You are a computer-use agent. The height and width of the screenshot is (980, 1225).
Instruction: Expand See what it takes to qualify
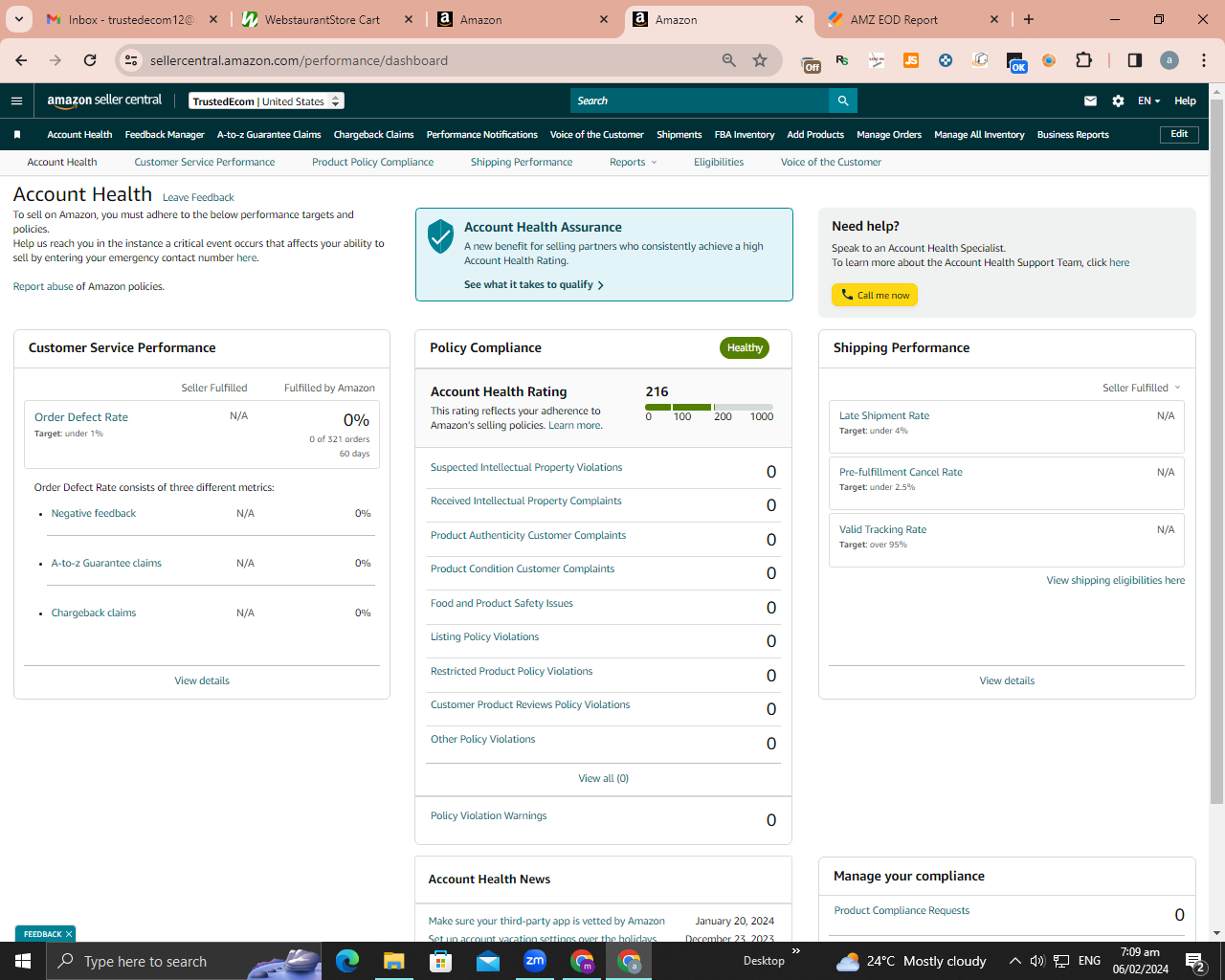[534, 284]
